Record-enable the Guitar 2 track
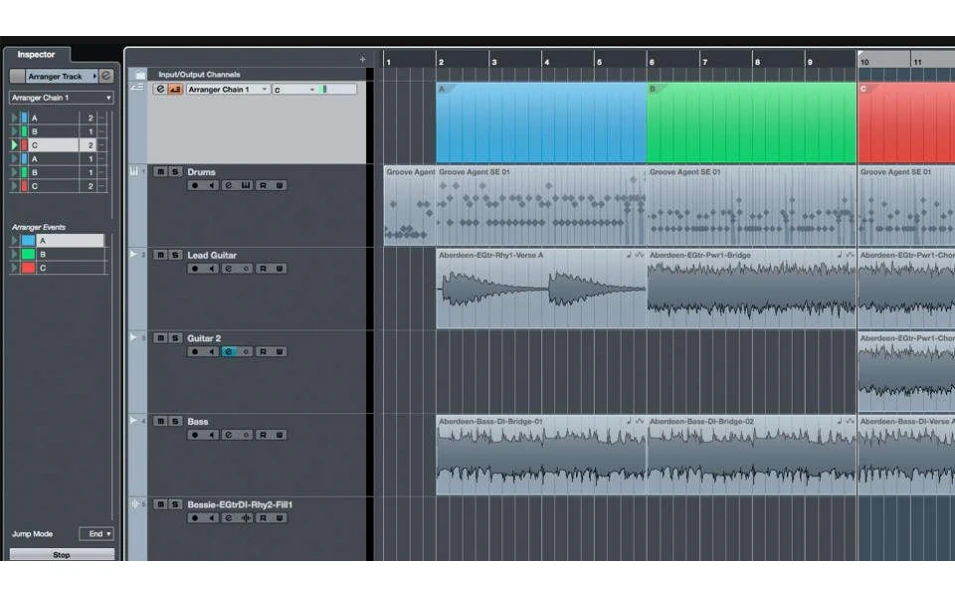This screenshot has width=955, height=597. (195, 351)
